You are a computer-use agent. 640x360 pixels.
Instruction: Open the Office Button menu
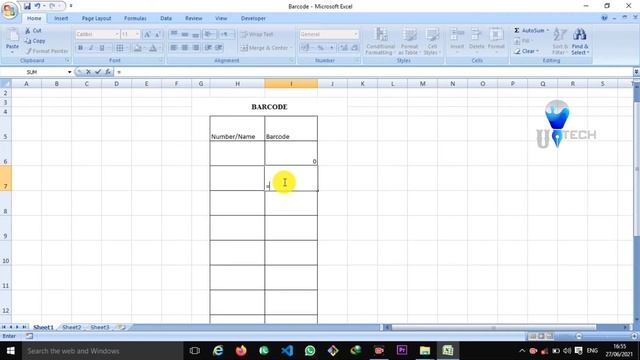coord(9,10)
